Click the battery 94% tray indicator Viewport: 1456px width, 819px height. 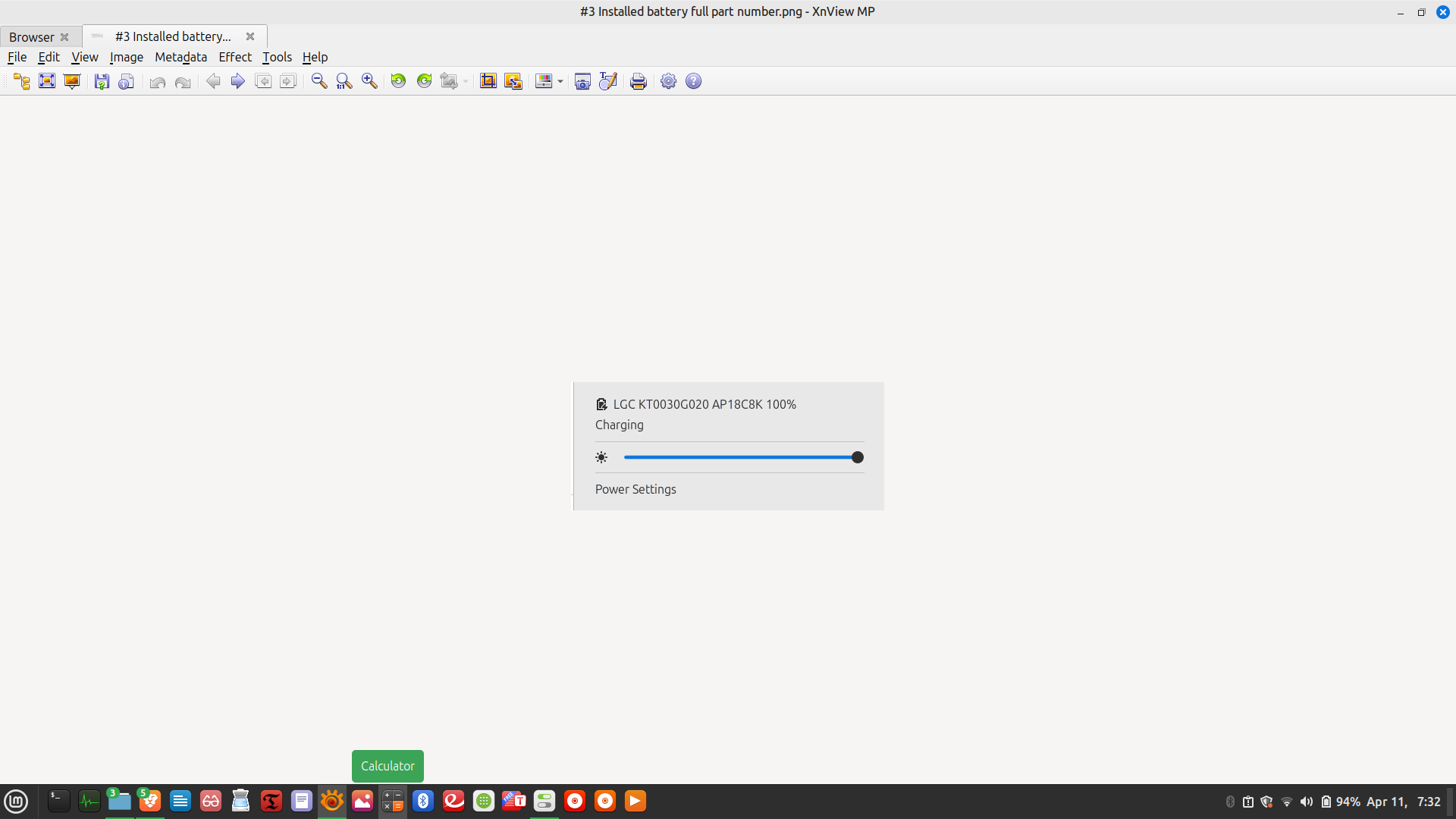(1340, 802)
